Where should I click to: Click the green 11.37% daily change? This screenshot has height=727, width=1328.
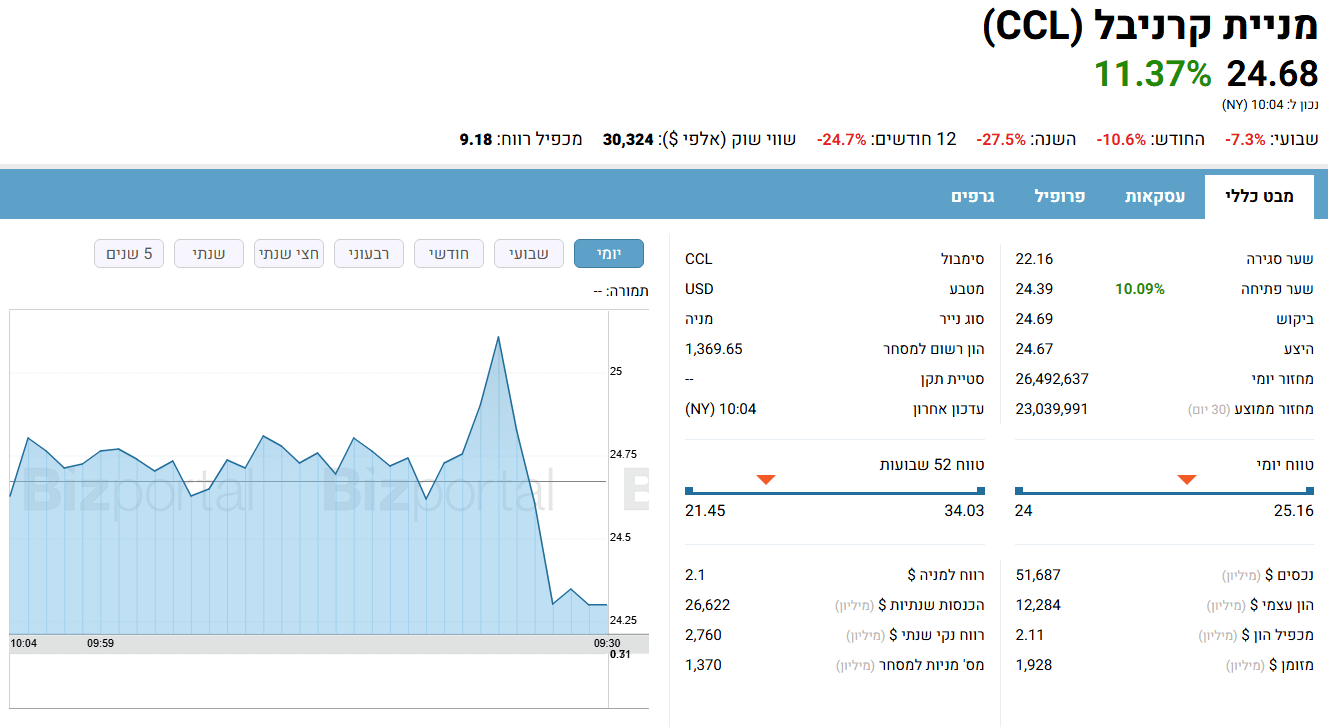click(1152, 74)
